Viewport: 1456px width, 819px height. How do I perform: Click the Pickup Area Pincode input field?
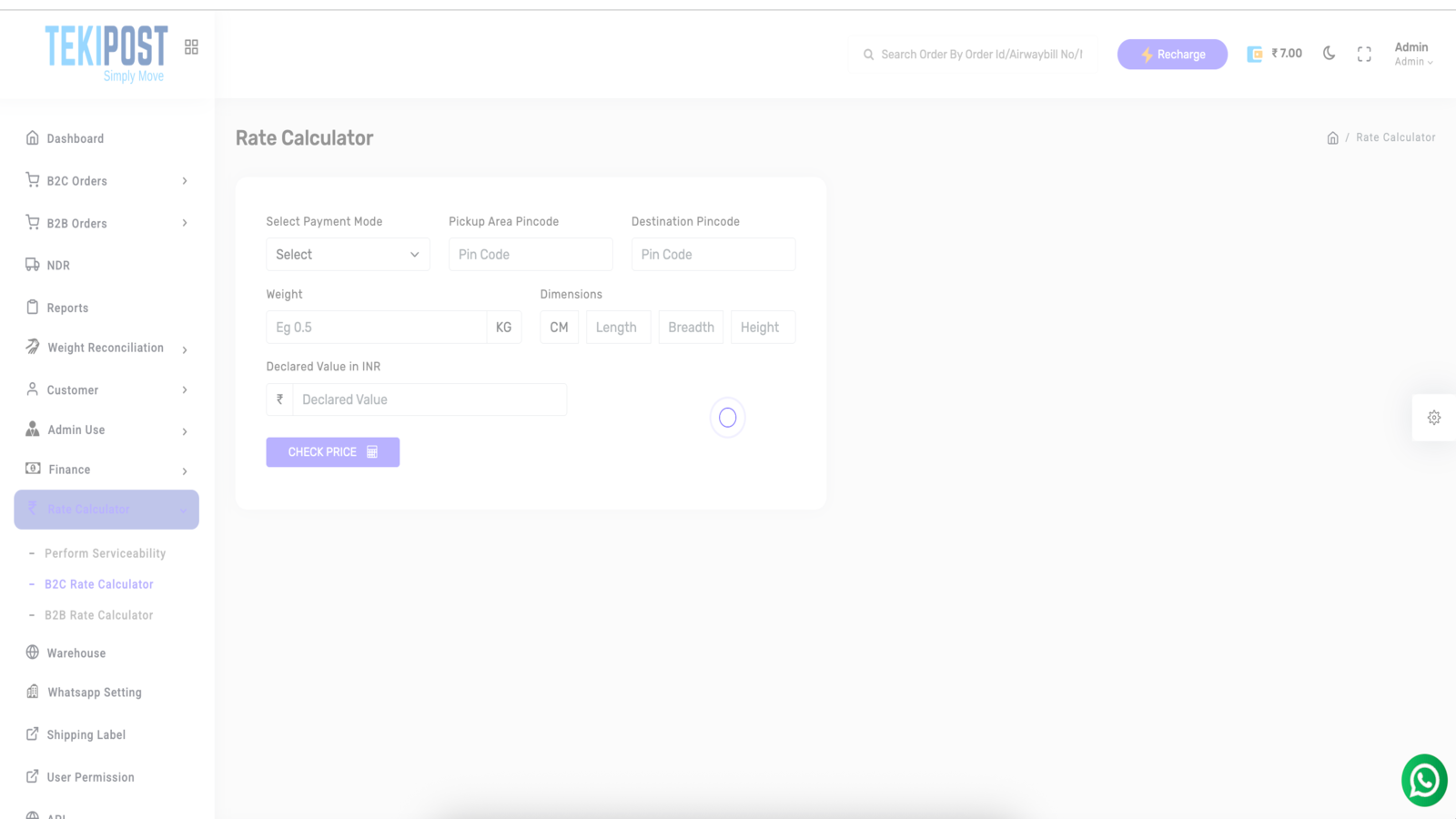[x=531, y=254]
